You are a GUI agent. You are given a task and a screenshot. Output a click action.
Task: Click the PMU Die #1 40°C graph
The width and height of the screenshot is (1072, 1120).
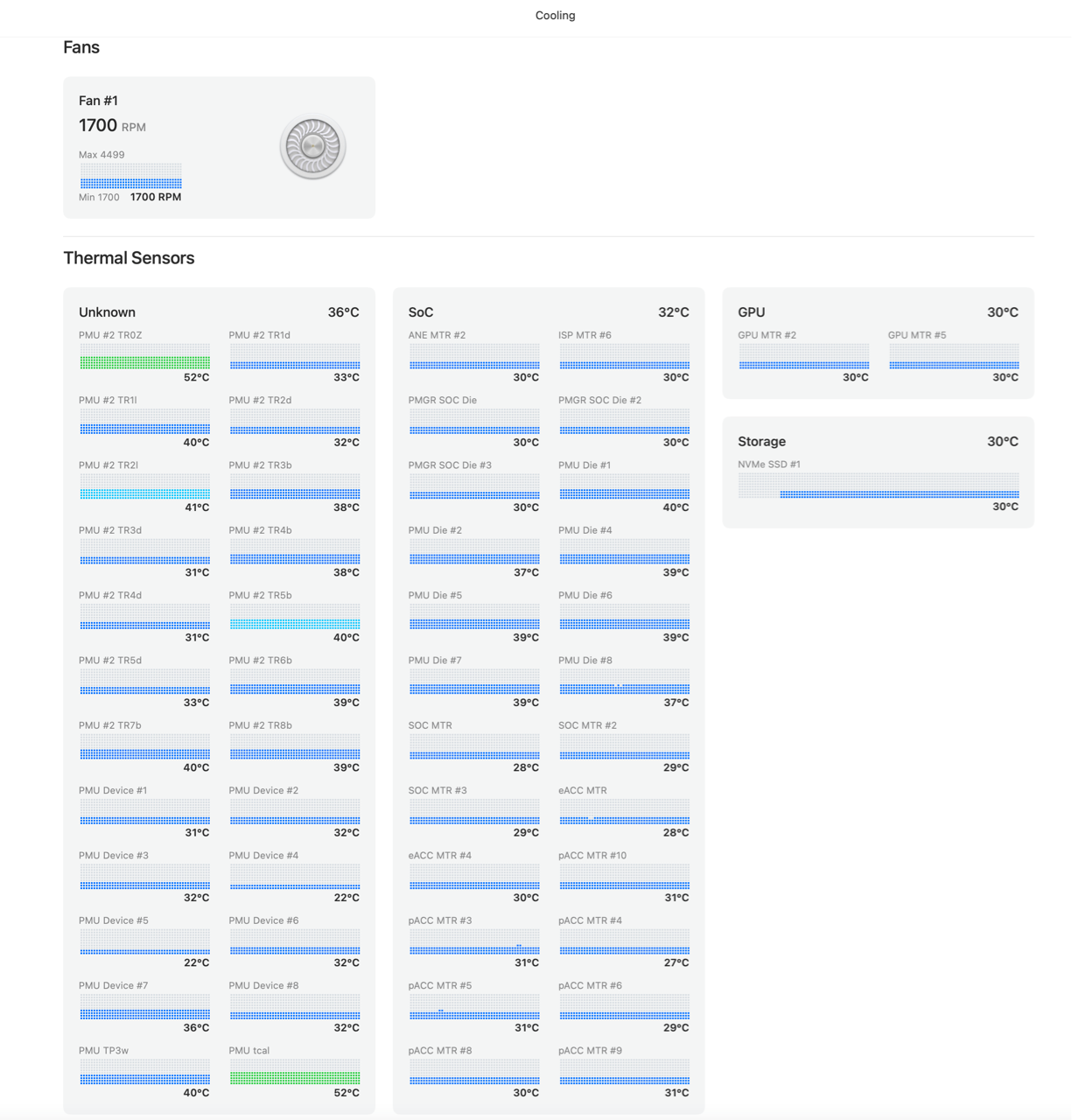point(624,487)
